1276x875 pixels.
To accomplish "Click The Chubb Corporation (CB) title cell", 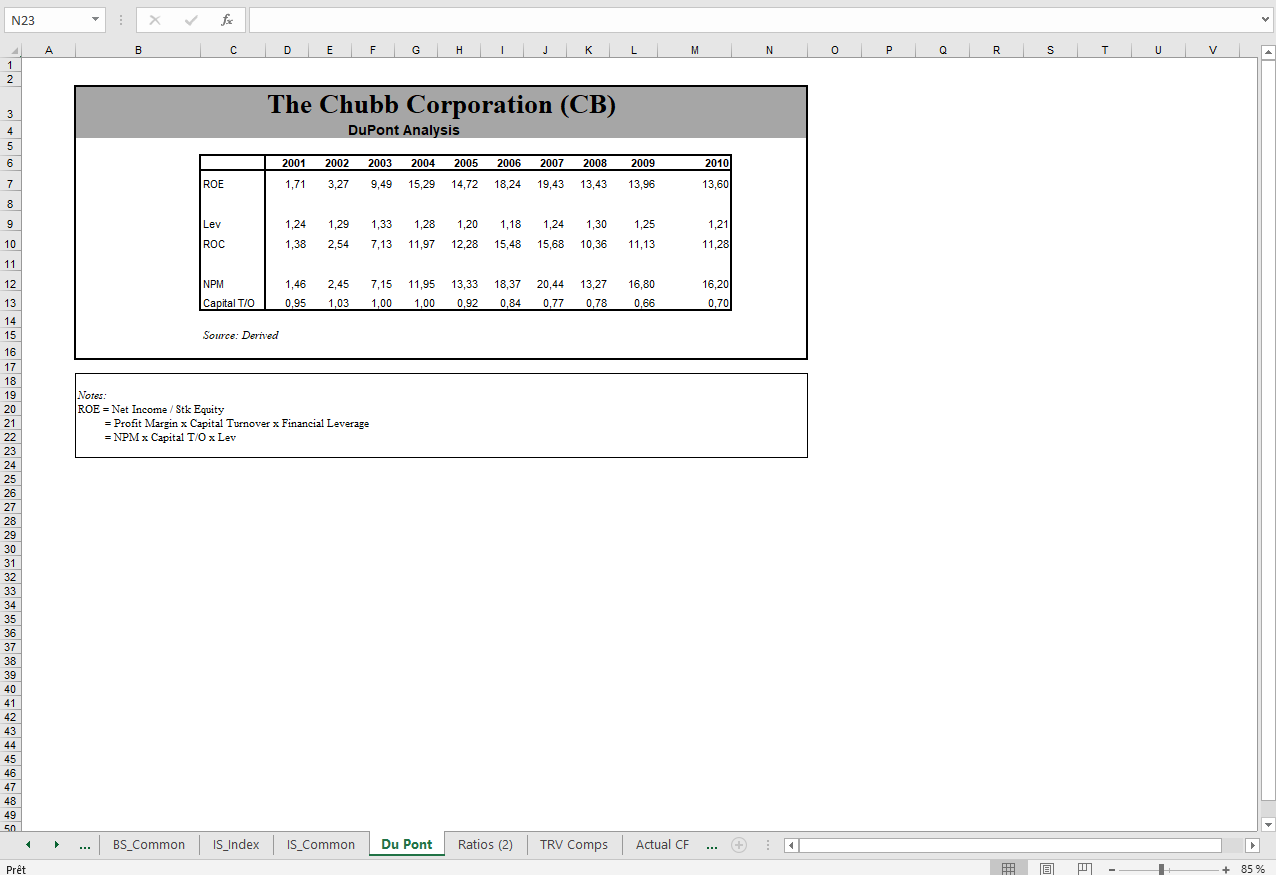I will click(441, 104).
